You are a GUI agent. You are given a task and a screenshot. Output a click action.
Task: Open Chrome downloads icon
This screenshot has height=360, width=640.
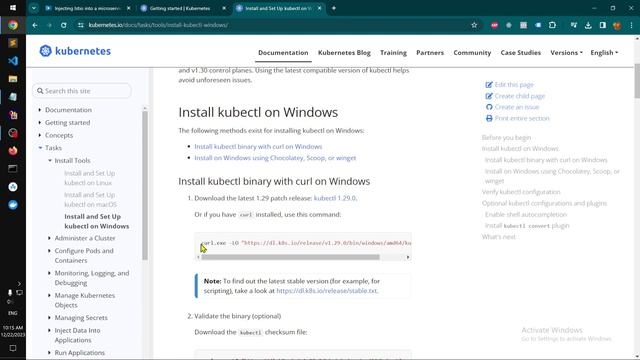588,25
